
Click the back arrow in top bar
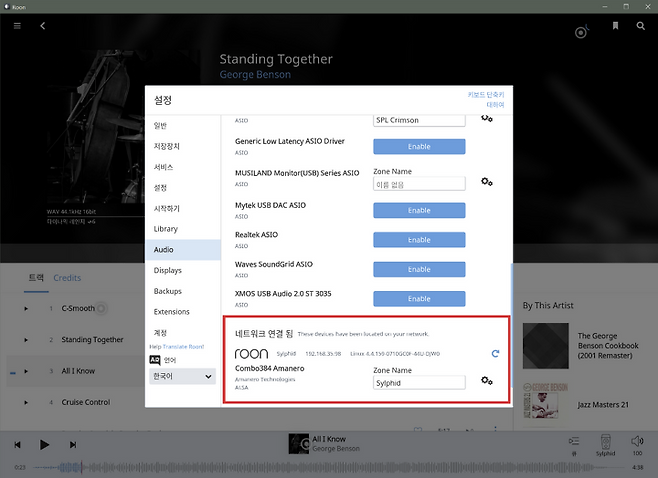point(43,26)
